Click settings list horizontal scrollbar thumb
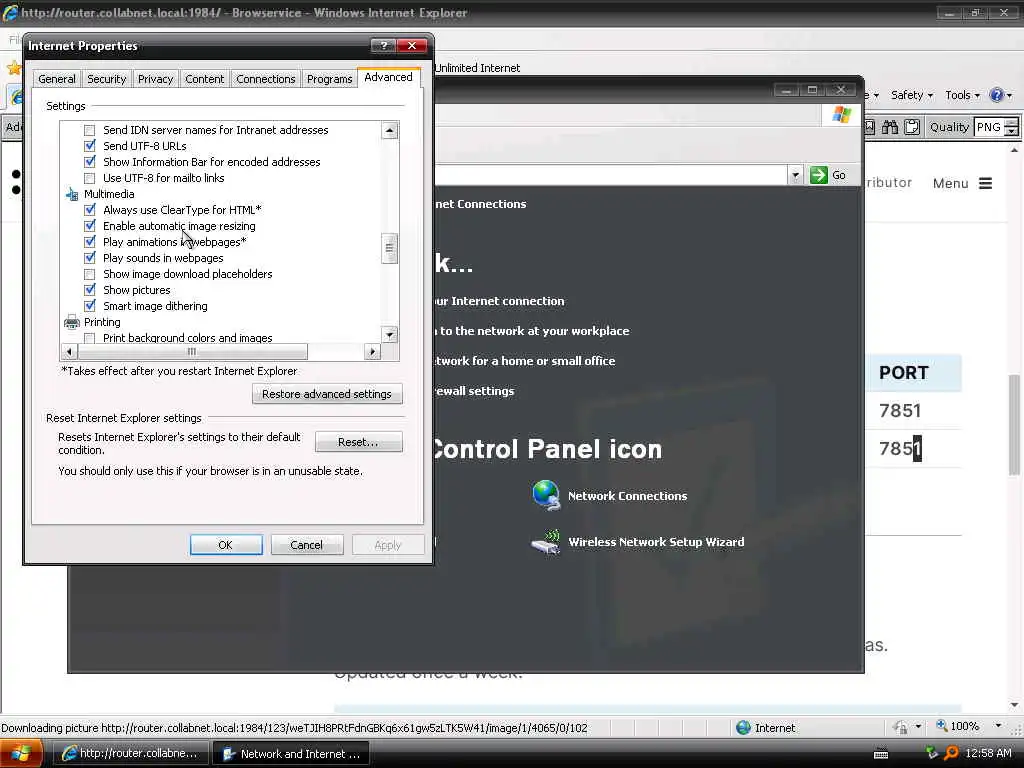 point(192,352)
